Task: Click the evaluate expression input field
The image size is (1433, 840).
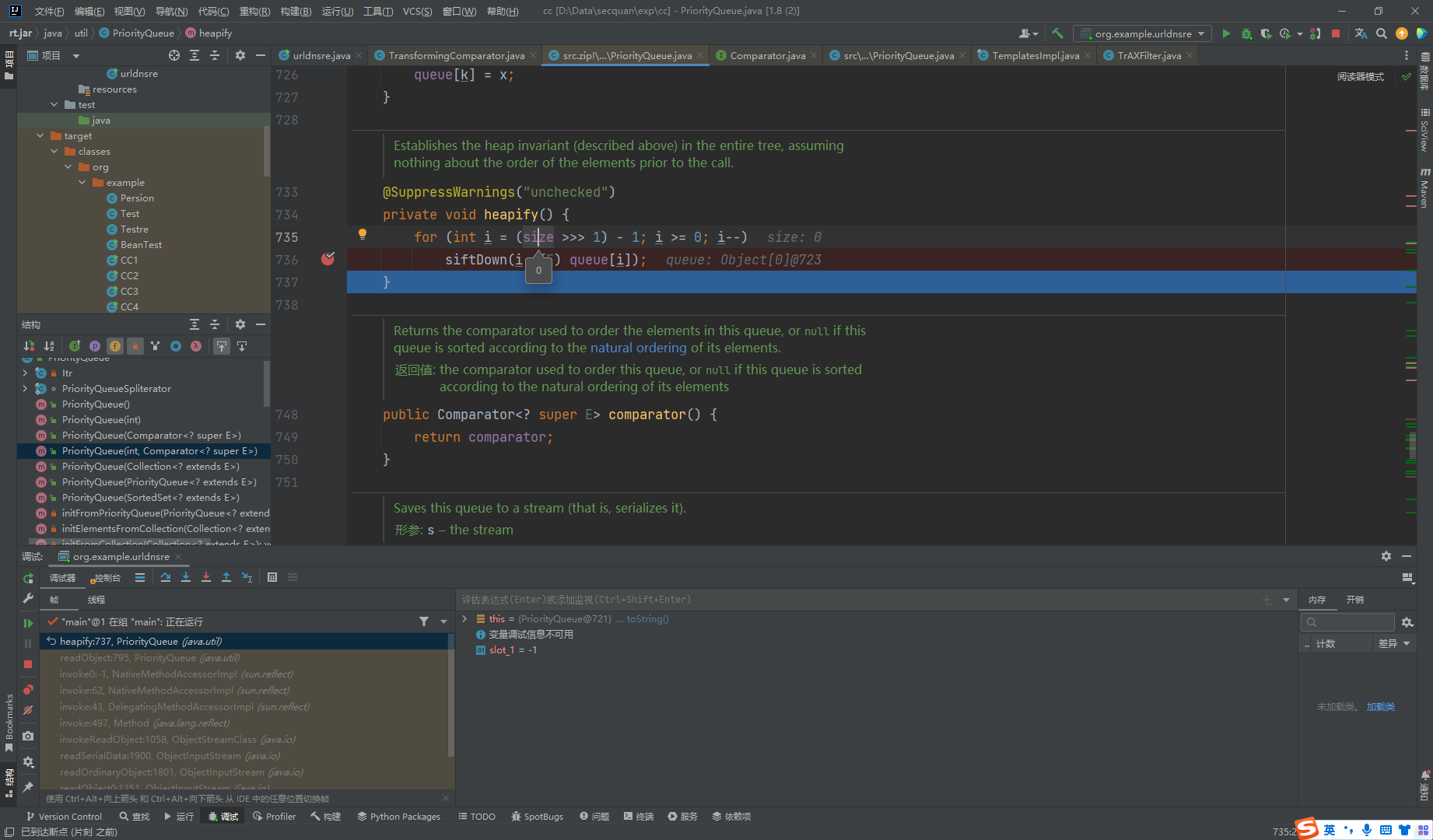Action: [x=856, y=600]
